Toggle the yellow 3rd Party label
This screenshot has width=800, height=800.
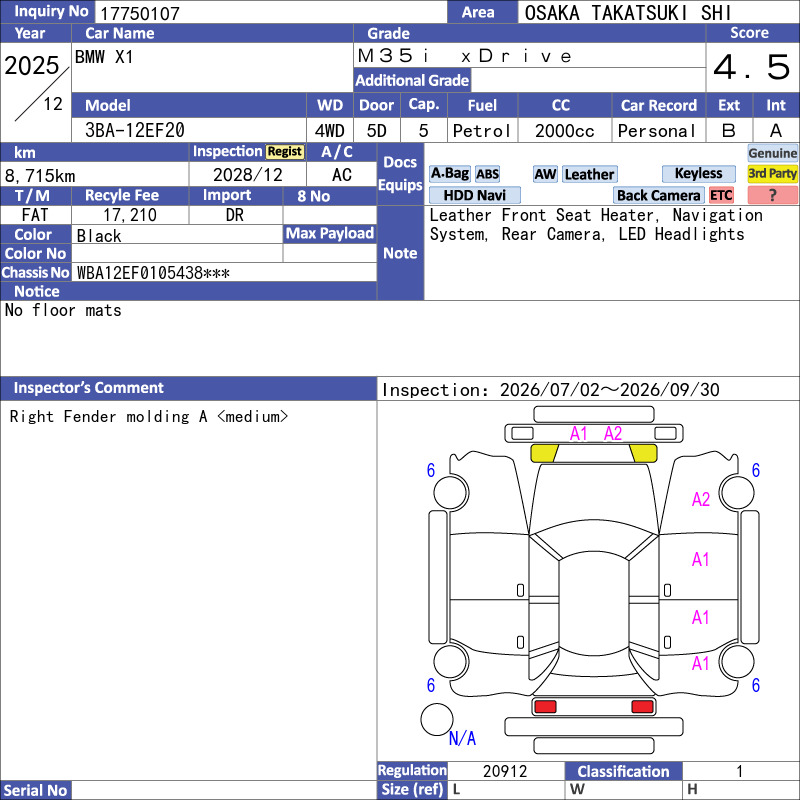[x=772, y=174]
